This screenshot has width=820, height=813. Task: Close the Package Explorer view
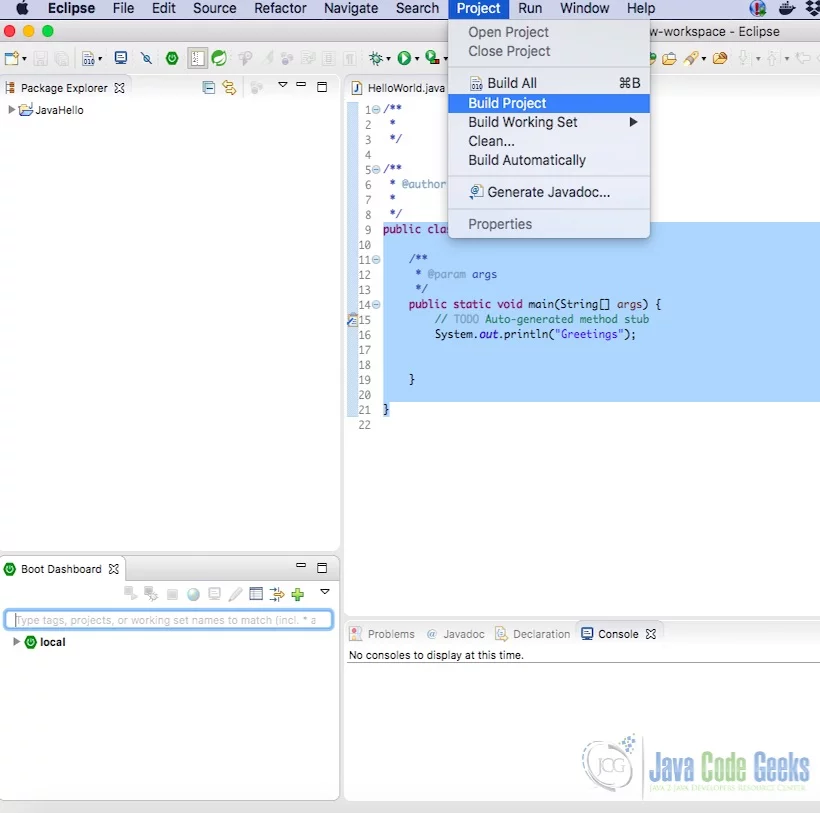(x=119, y=88)
